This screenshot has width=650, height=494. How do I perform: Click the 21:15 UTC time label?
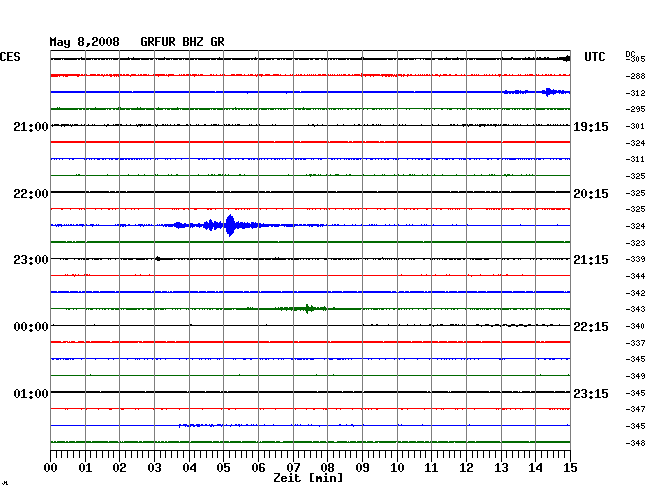pos(591,259)
